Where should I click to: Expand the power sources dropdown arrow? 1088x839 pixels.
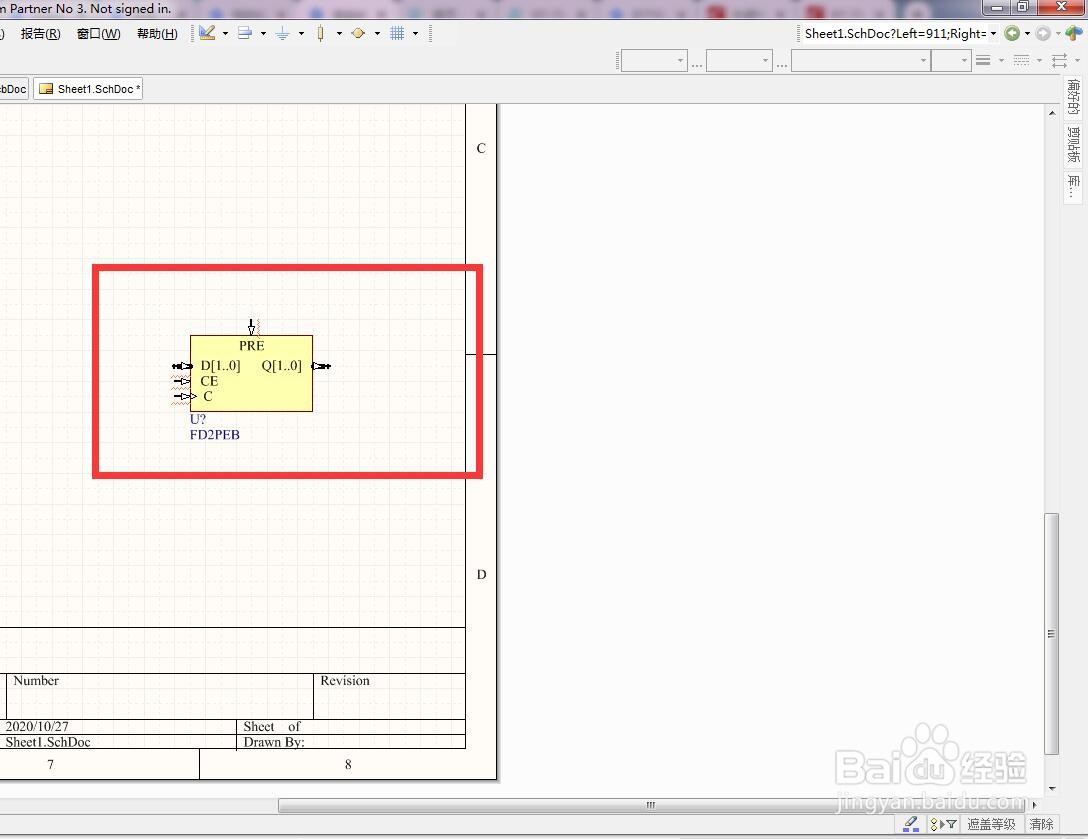(301, 33)
